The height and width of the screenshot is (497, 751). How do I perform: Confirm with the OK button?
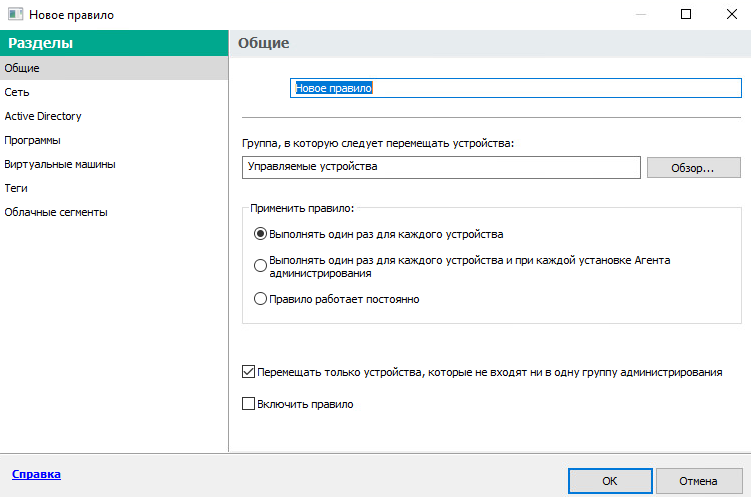(610, 481)
